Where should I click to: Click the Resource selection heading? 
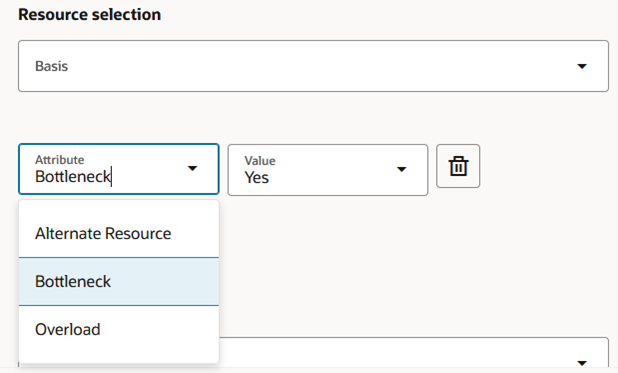[x=89, y=15]
